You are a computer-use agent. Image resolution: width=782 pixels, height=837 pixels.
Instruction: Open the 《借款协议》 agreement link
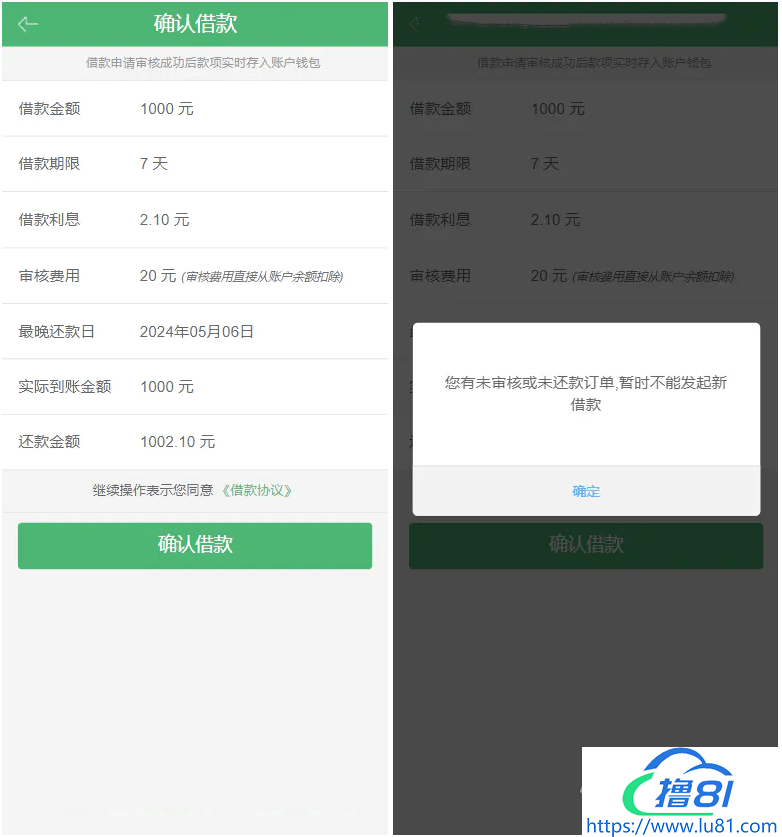[x=257, y=491]
